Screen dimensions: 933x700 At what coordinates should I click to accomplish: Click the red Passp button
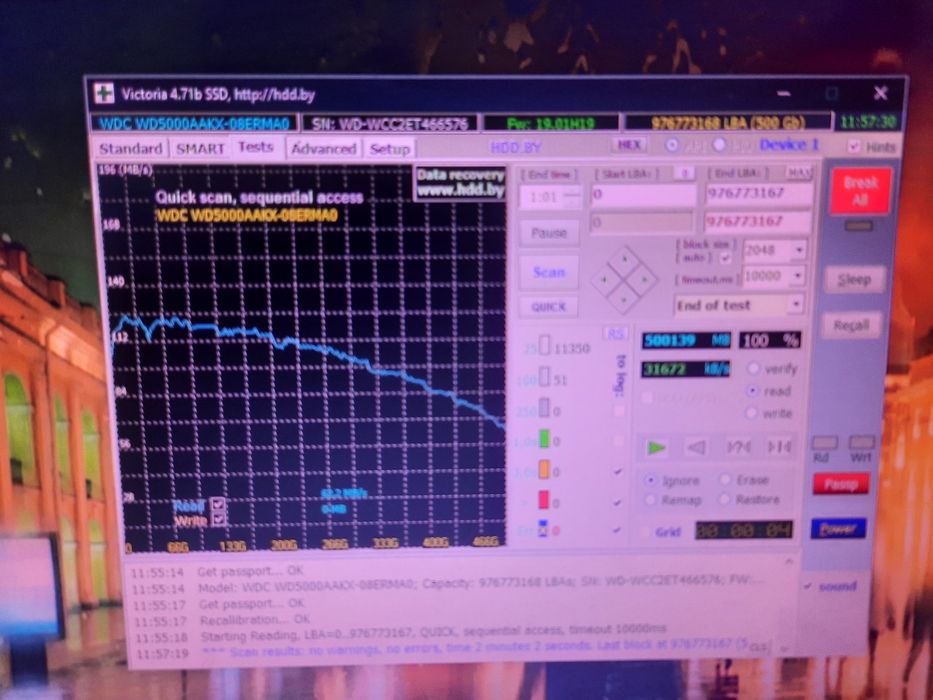[x=841, y=484]
